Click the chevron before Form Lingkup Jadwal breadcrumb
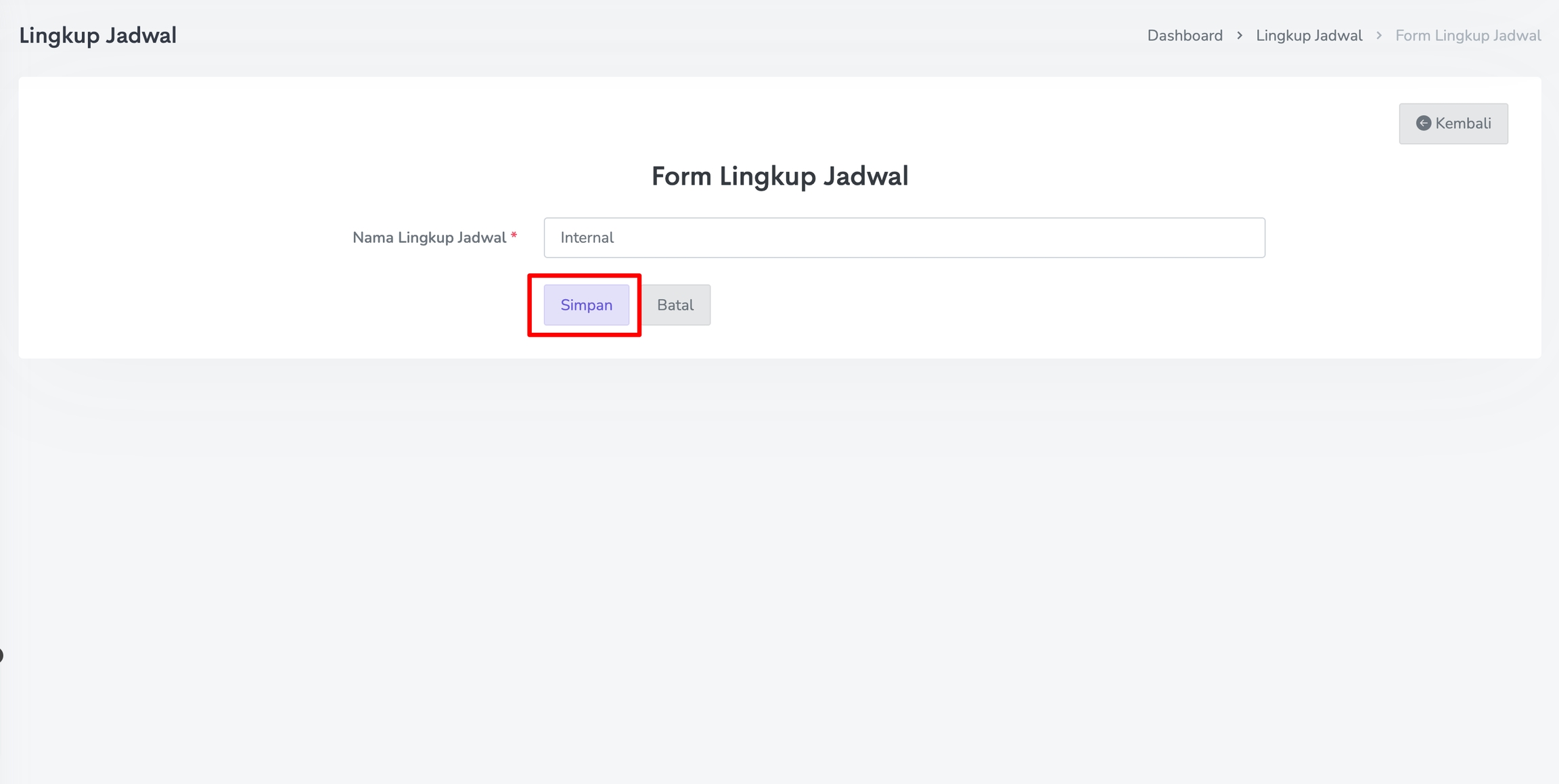 click(1379, 35)
